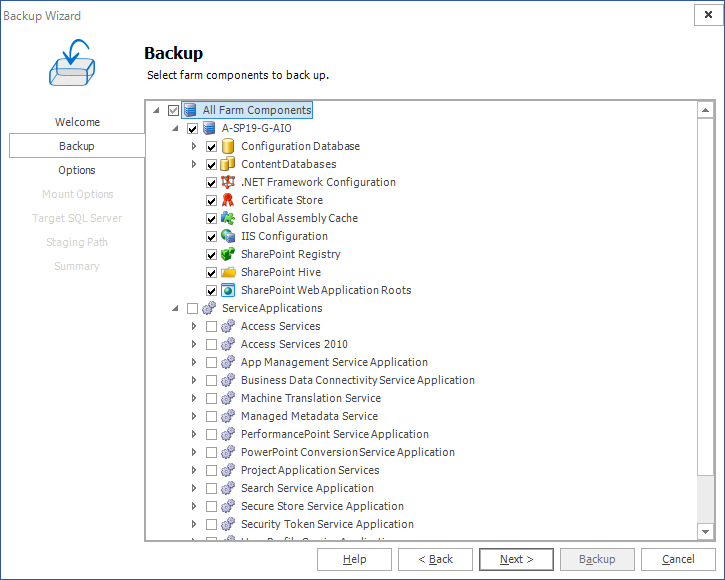
Task: Uncheck the Certificate Store checkbox
Action: (211, 201)
